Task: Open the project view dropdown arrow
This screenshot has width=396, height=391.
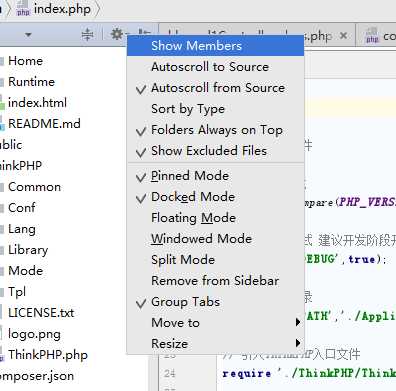Action: click(28, 34)
